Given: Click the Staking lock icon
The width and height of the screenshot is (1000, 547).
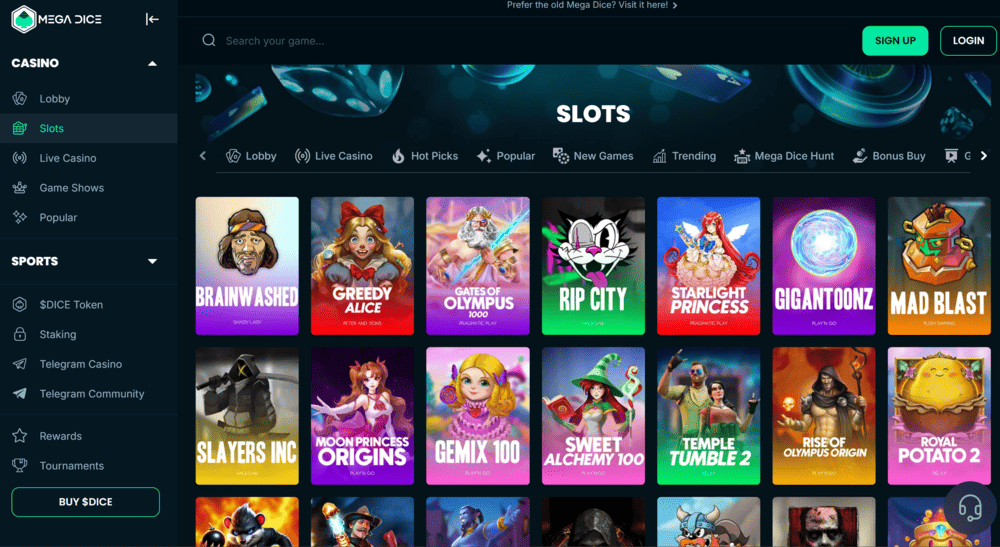Looking at the screenshot, I should (x=20, y=334).
